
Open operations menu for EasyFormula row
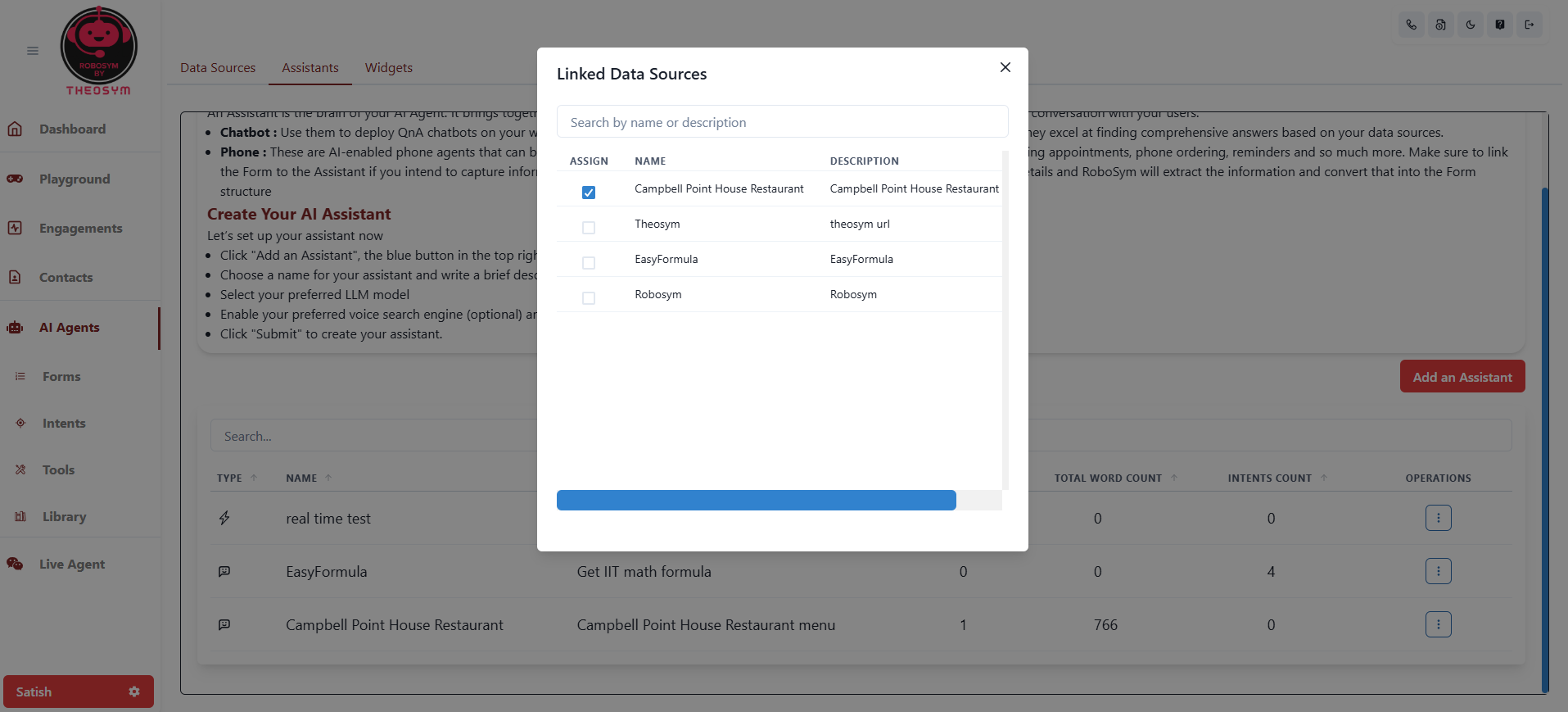[1438, 571]
